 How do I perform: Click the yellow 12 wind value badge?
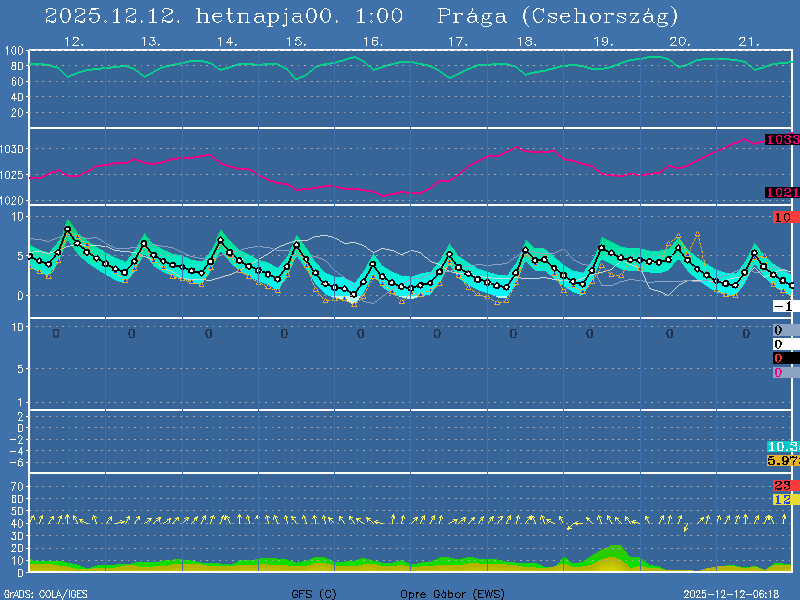(x=782, y=499)
